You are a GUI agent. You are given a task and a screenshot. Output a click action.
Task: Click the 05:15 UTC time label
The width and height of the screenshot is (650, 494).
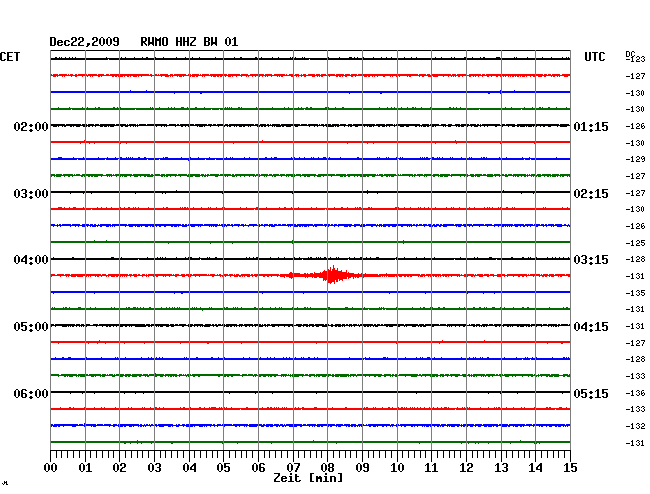591,393
